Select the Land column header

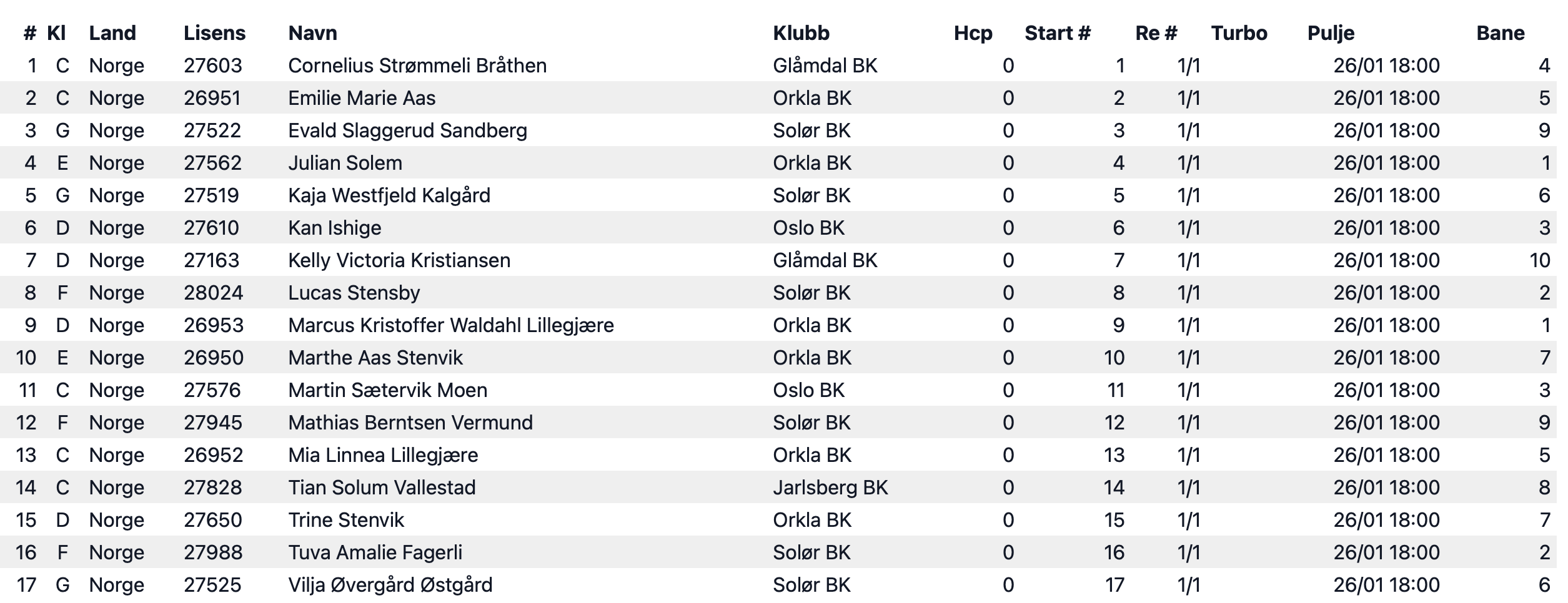click(112, 33)
